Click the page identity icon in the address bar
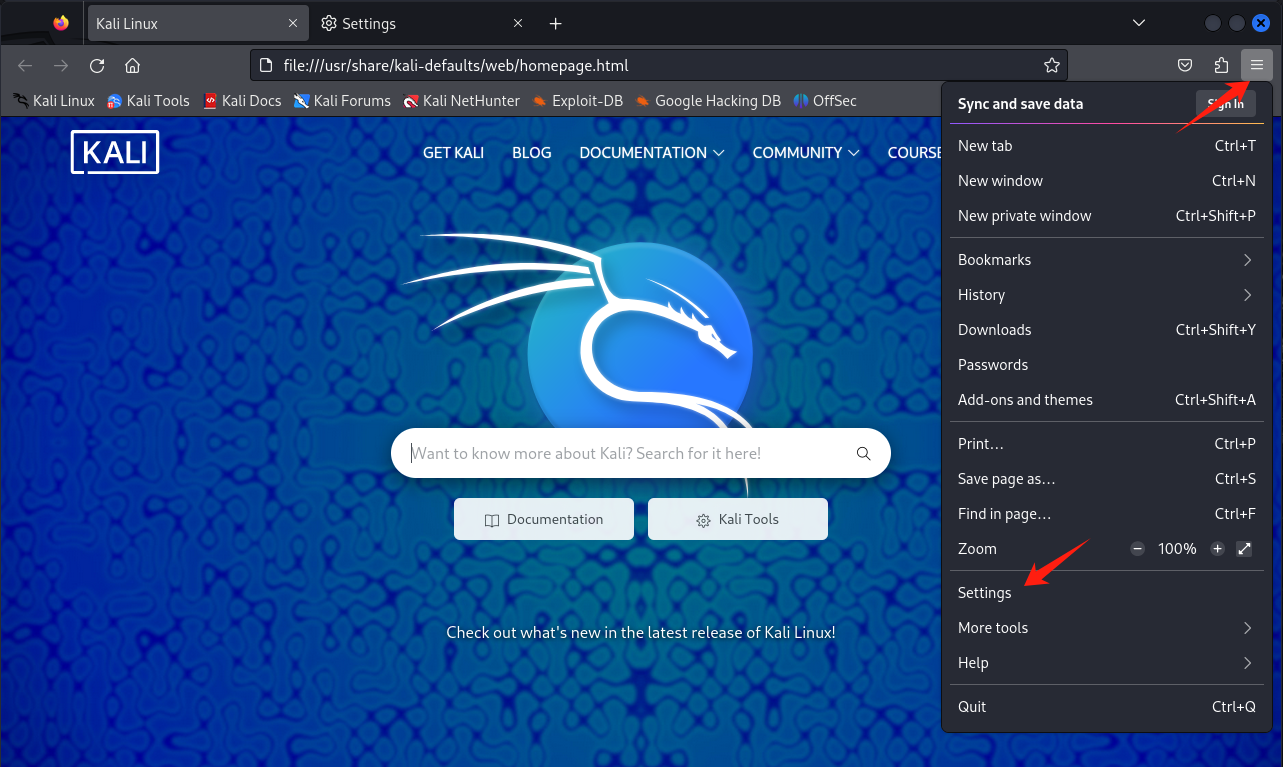Image resolution: width=1283 pixels, height=767 pixels. (265, 66)
